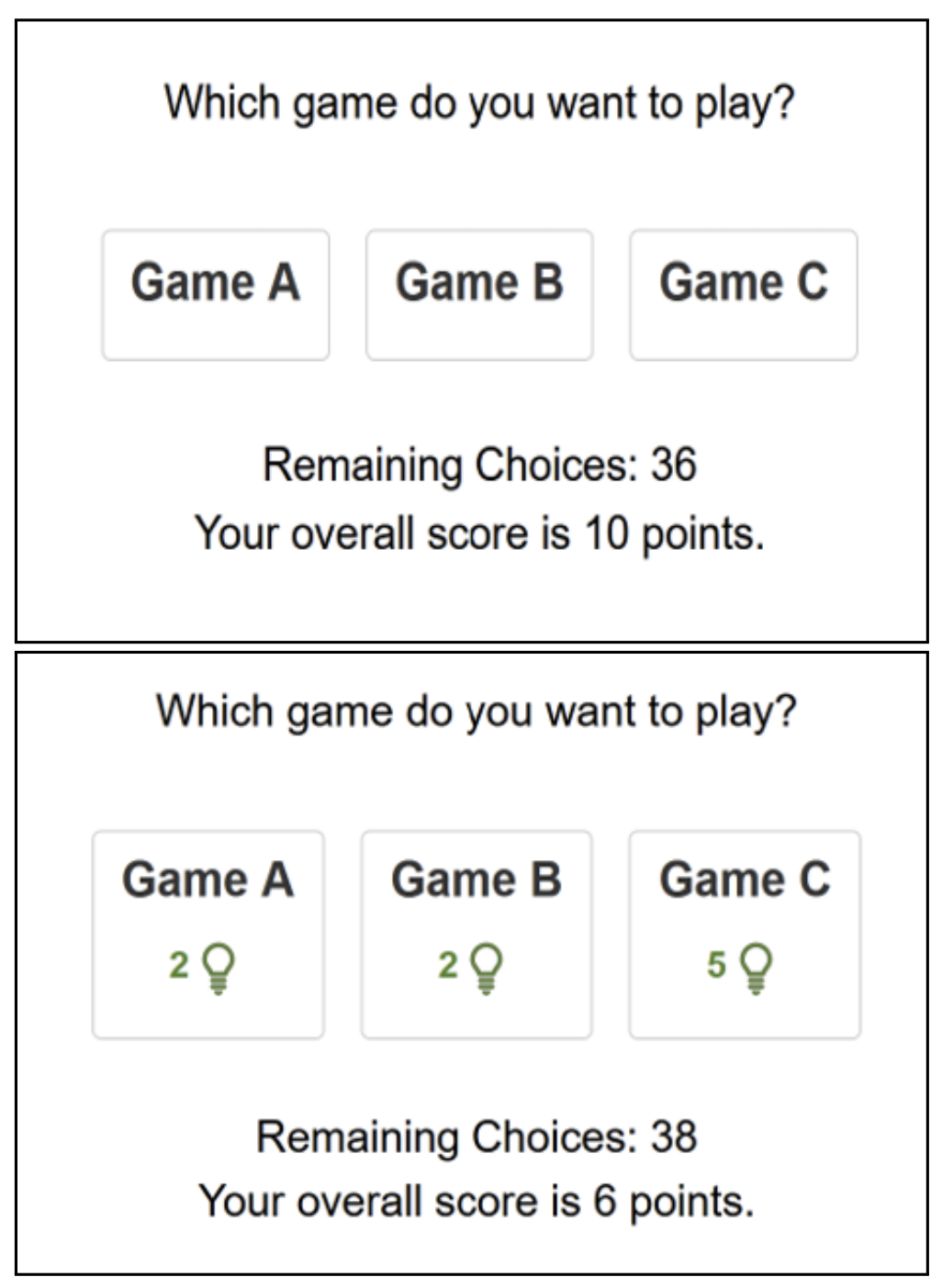Select Game B button in top panel
Image resolution: width=942 pixels, height=1288 pixels.
click(x=479, y=295)
